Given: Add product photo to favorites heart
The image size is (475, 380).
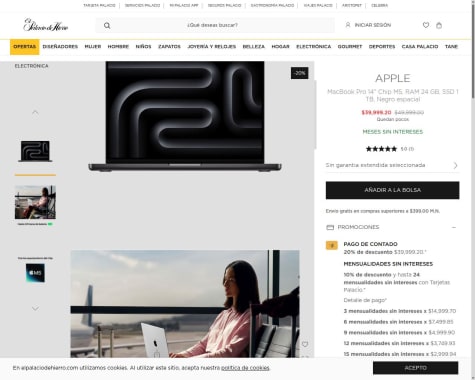Looking at the screenshot, I should (305, 344).
